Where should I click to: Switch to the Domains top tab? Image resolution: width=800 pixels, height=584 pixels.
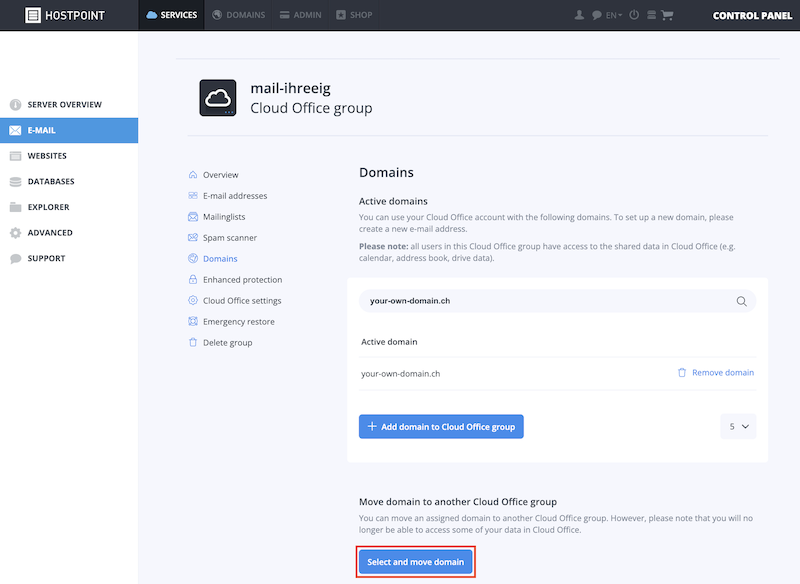[x=238, y=15]
